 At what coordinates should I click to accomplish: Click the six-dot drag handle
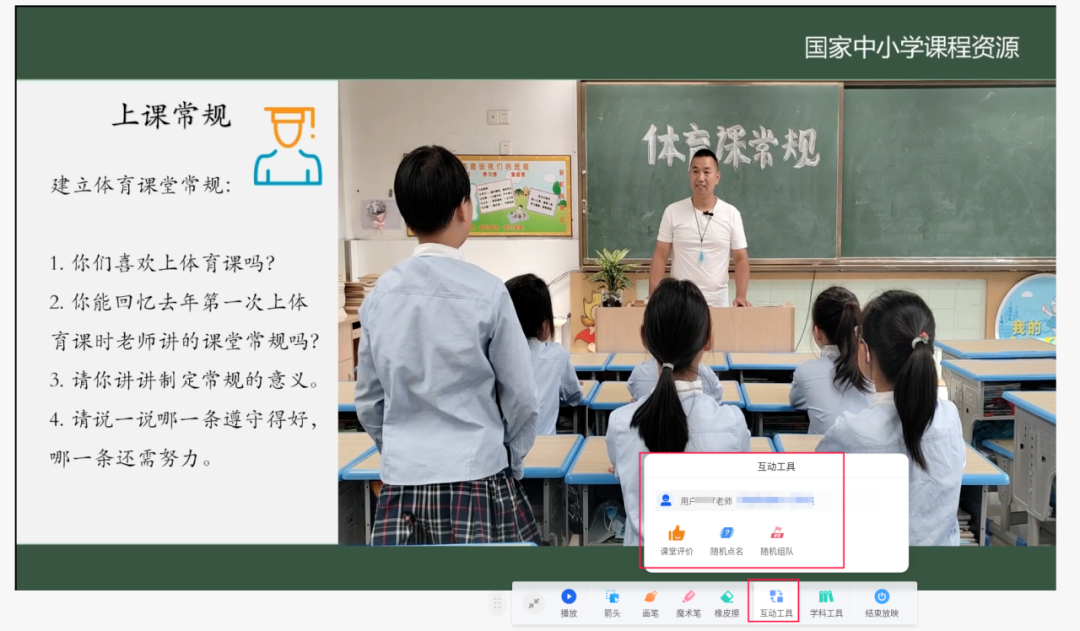pyautogui.click(x=498, y=602)
